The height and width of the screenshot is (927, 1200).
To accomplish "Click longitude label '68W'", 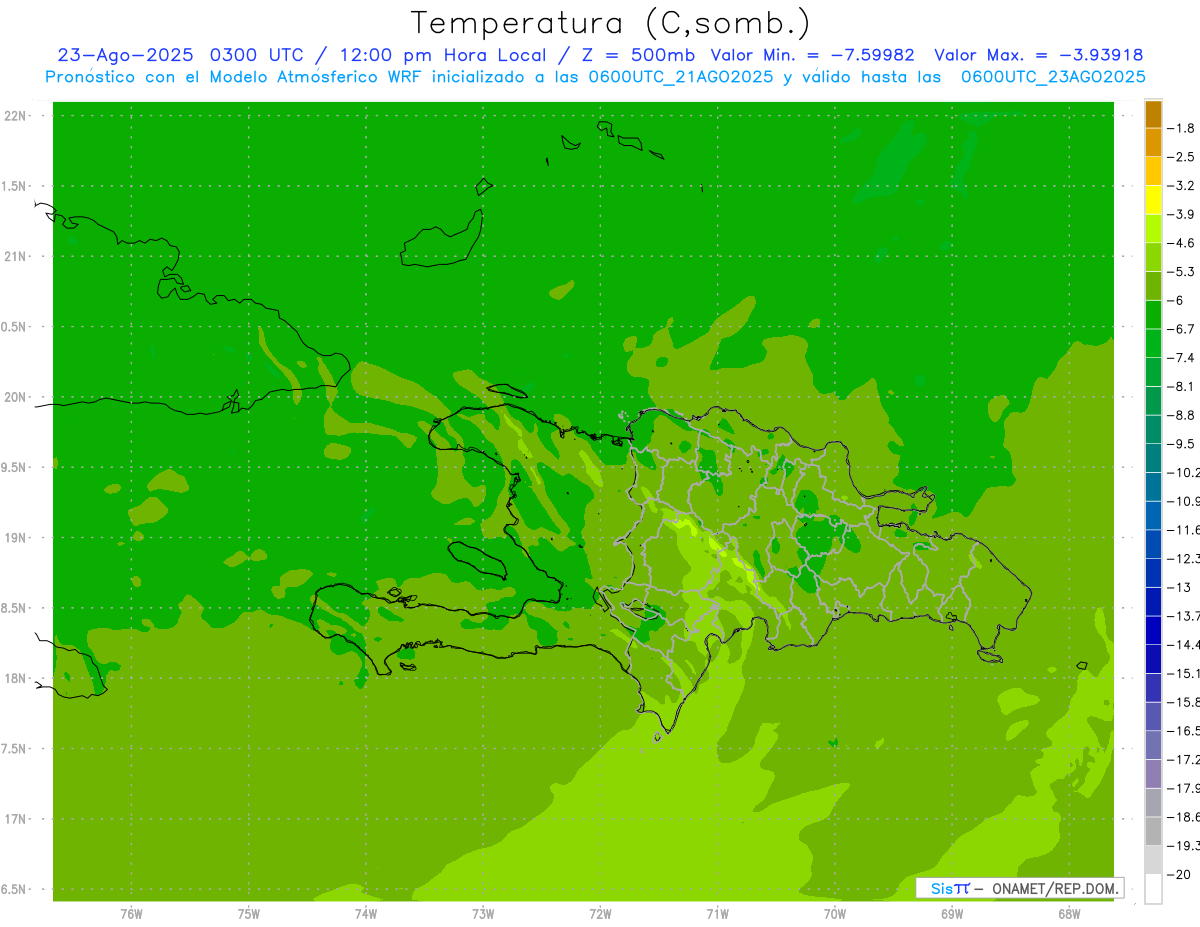I will (x=1069, y=914).
